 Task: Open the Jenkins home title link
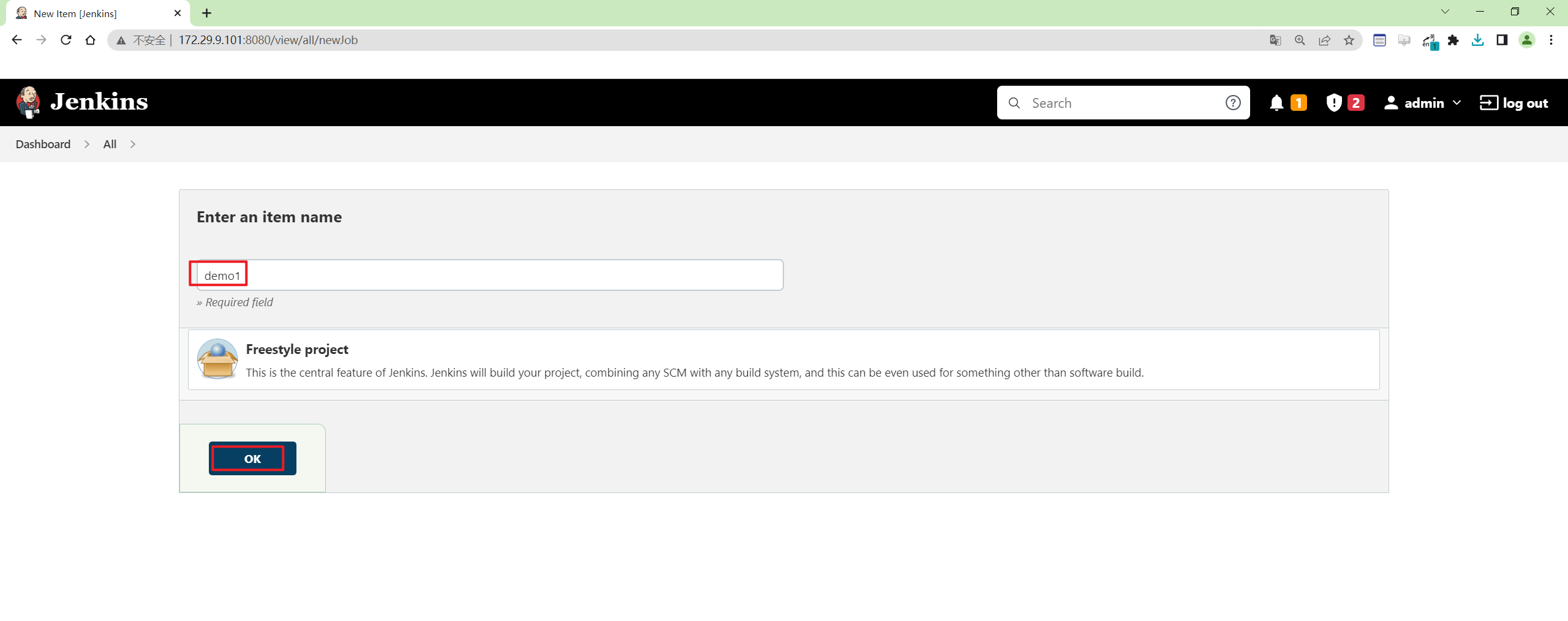[x=99, y=102]
